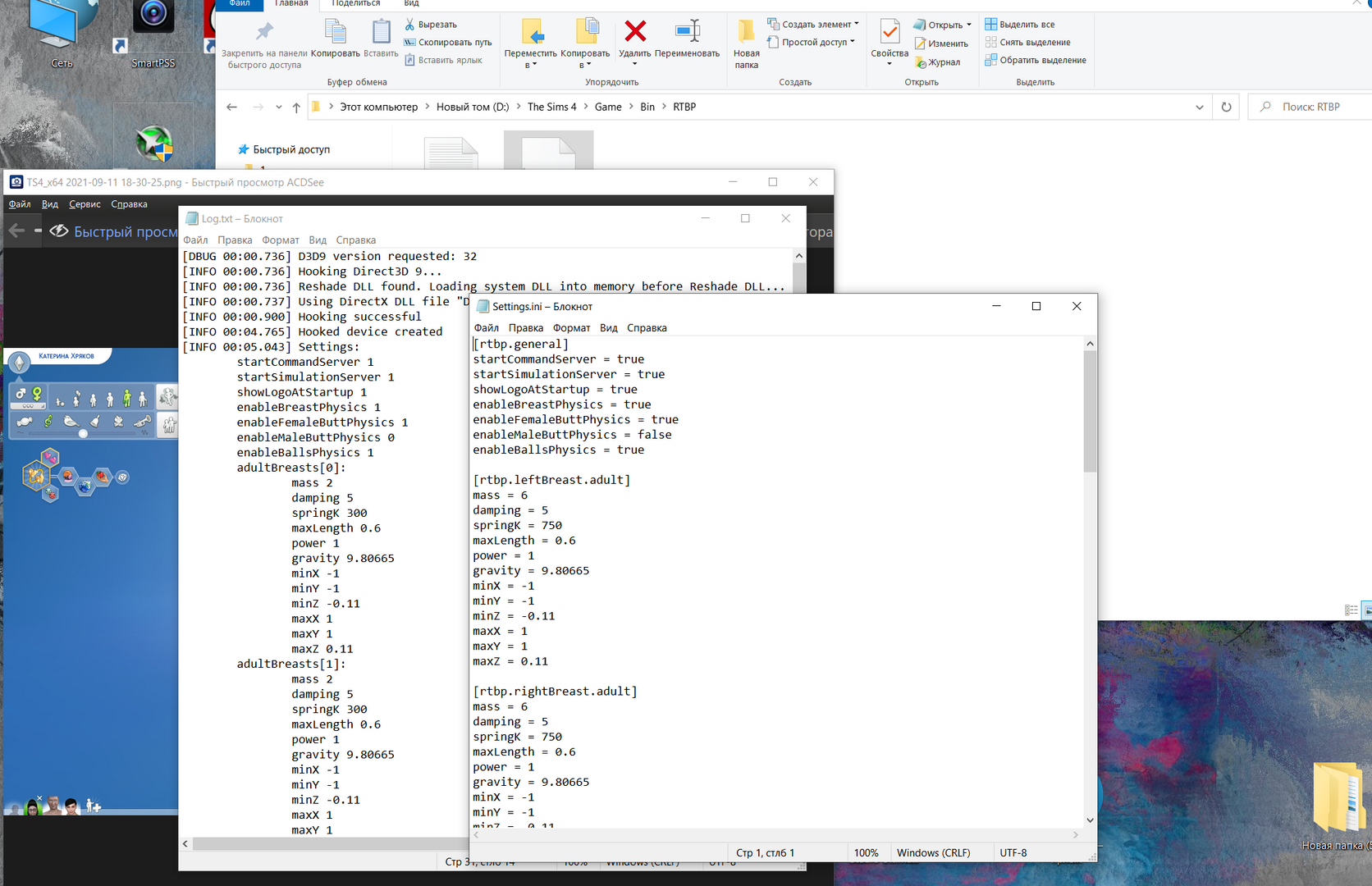Cut selection with Вырезать
Image resolution: width=1372 pixels, height=886 pixels.
(431, 25)
